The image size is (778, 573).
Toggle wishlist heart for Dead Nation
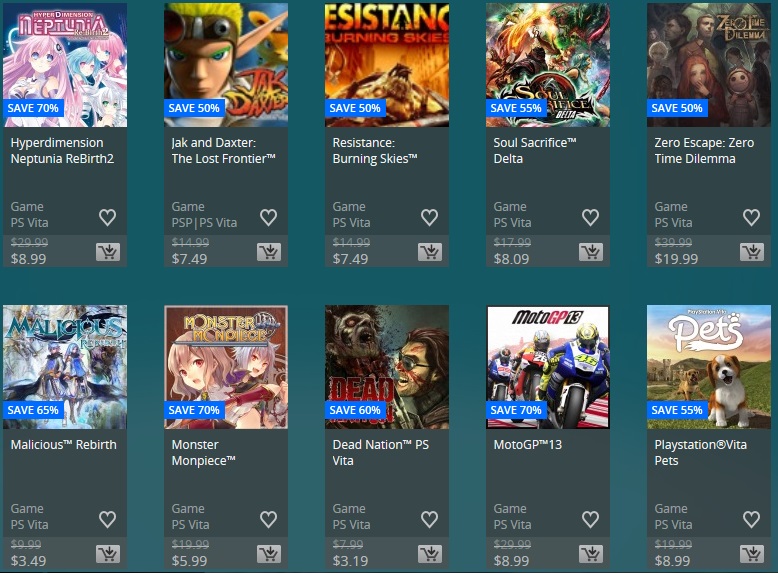(x=429, y=519)
